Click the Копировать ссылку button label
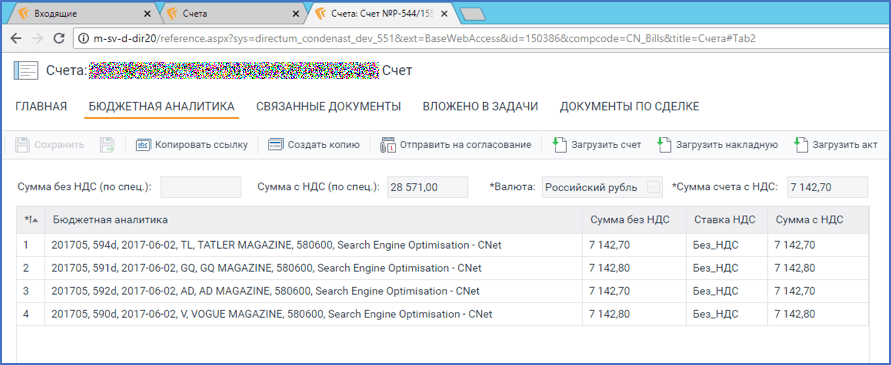Image resolution: width=891 pixels, height=365 pixels. [x=202, y=145]
